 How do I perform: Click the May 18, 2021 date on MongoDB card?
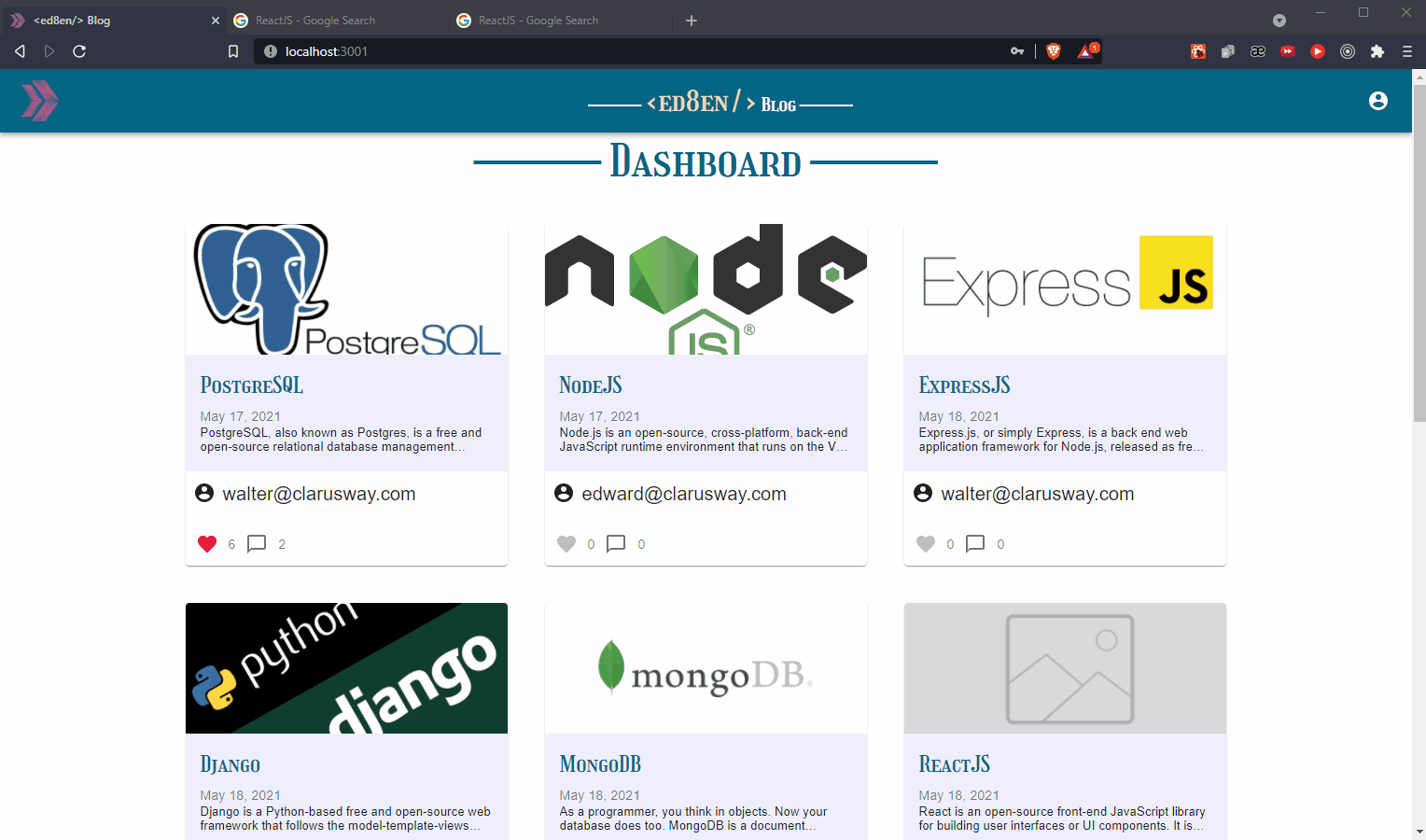599,795
